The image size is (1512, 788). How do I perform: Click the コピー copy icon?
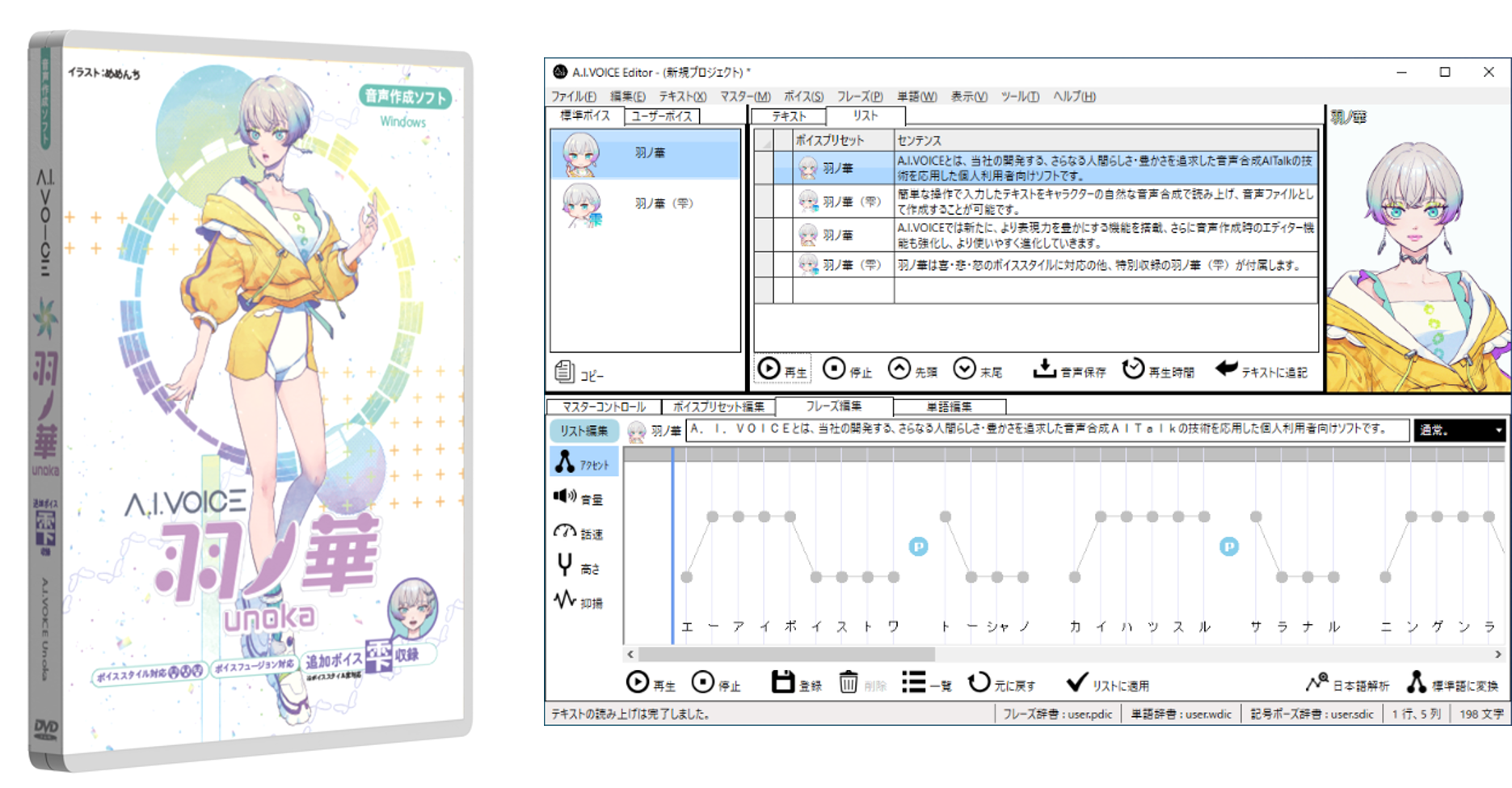coord(564,372)
